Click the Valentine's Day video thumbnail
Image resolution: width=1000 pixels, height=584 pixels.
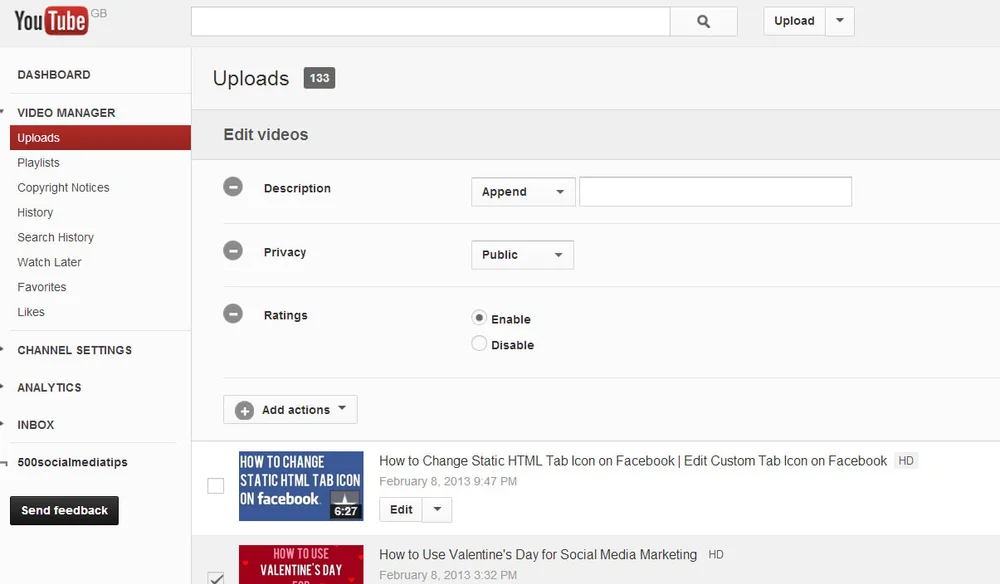click(300, 566)
